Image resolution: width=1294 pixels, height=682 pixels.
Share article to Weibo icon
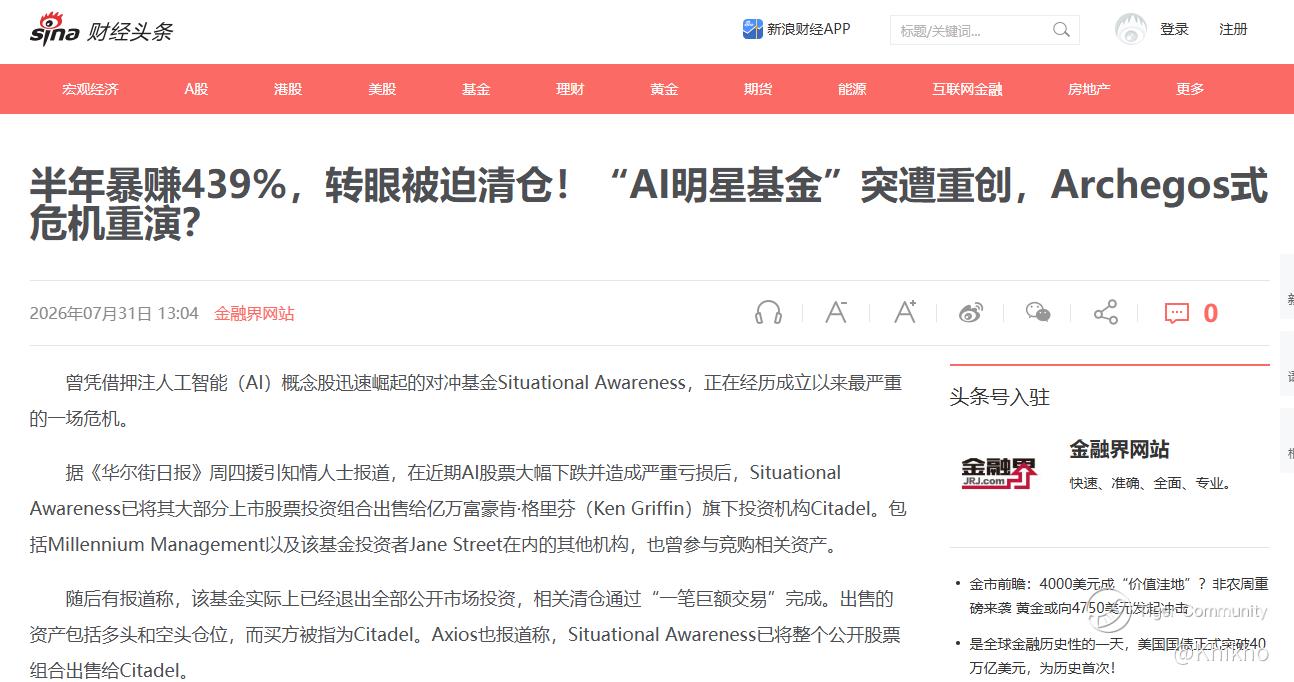[971, 313]
